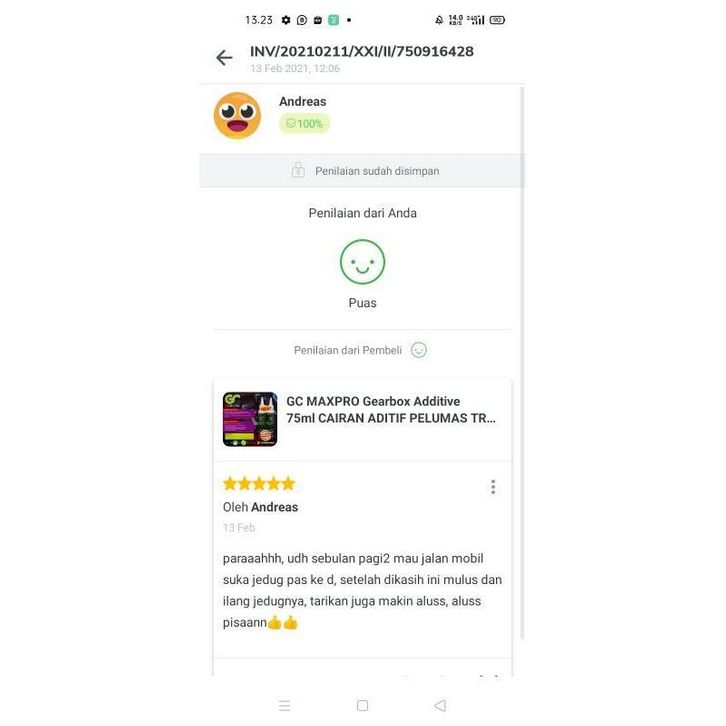This screenshot has width=726, height=726.
Task: Open the GC MAXPRO product thumbnail
Action: point(250,419)
